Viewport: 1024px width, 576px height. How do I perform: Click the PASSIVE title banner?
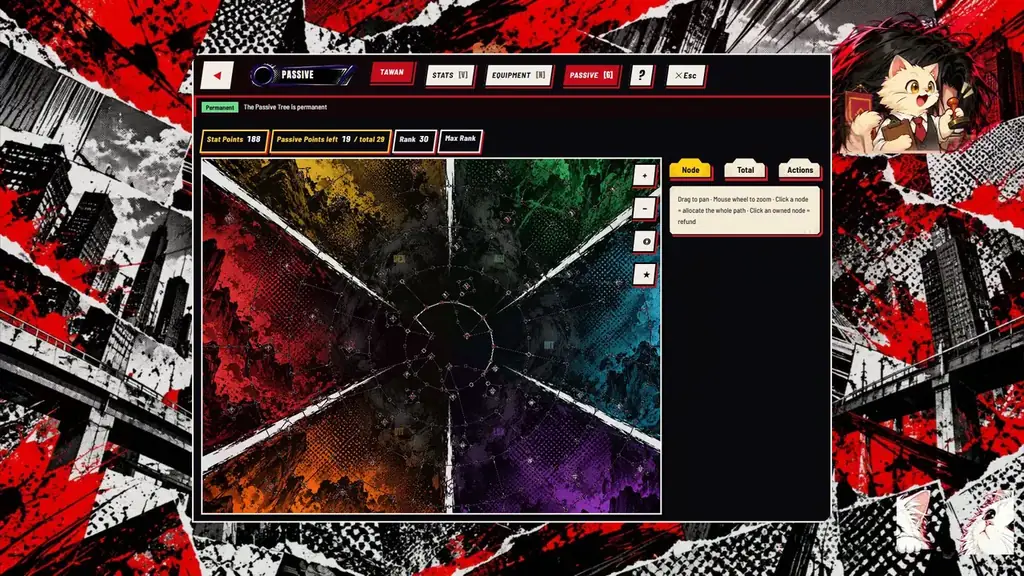(x=302, y=75)
